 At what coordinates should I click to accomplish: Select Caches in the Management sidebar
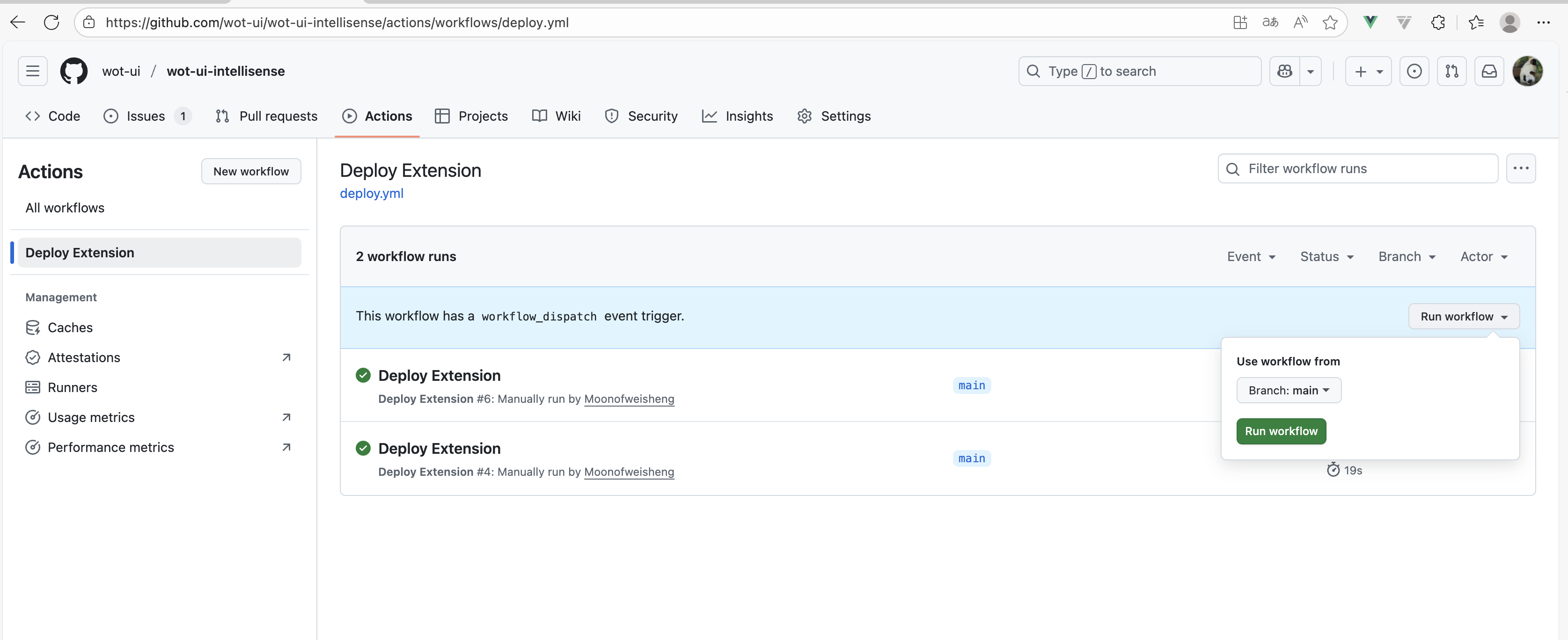[70, 328]
